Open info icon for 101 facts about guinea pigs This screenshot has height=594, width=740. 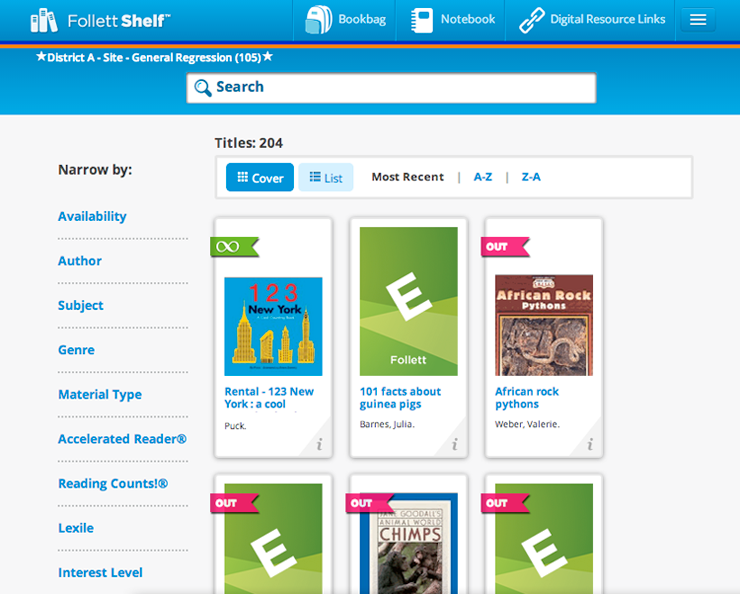point(454,444)
